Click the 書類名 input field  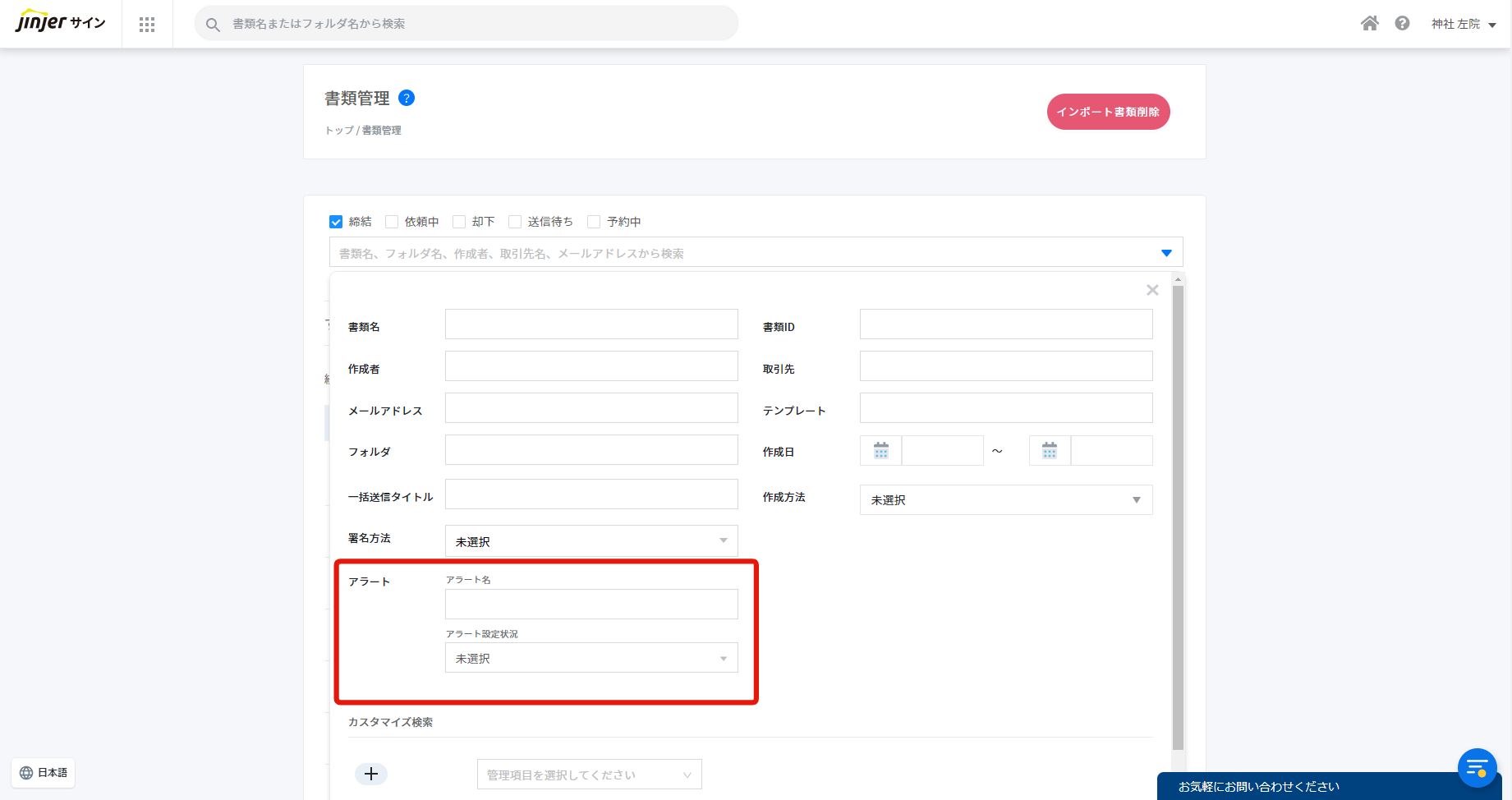(591, 324)
